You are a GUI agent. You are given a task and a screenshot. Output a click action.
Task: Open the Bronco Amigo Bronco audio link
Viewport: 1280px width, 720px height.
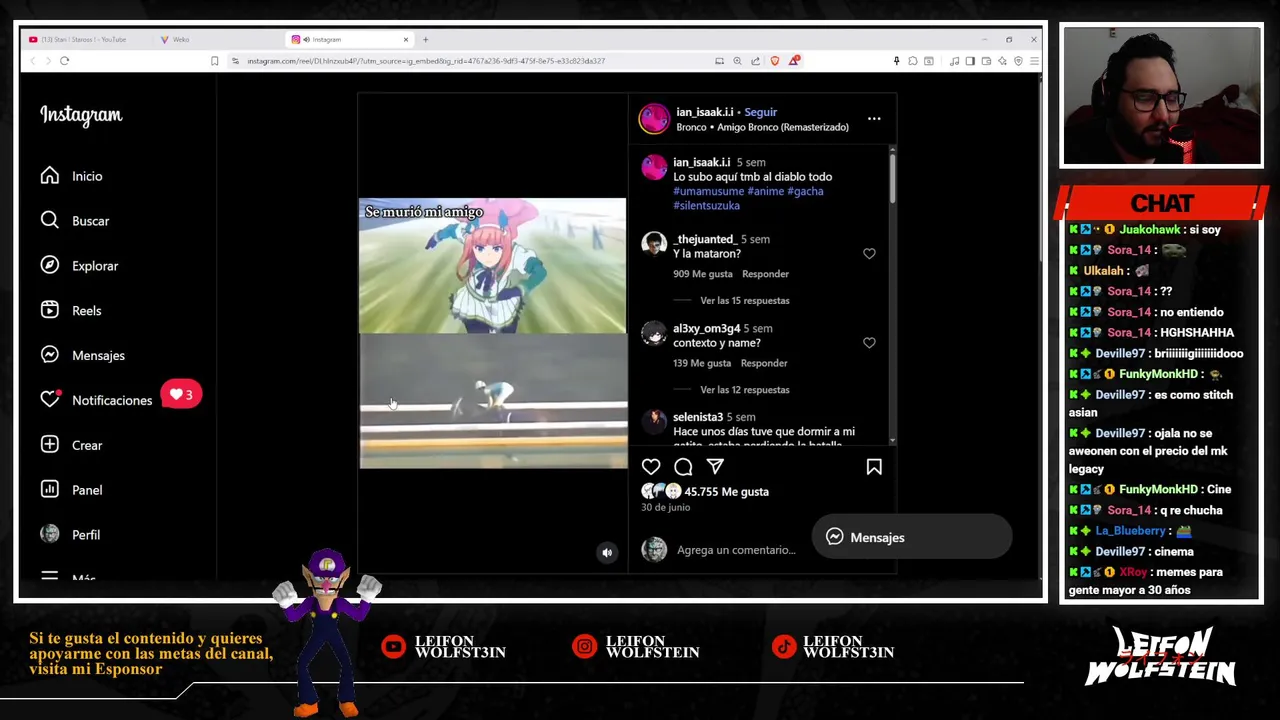click(762, 127)
